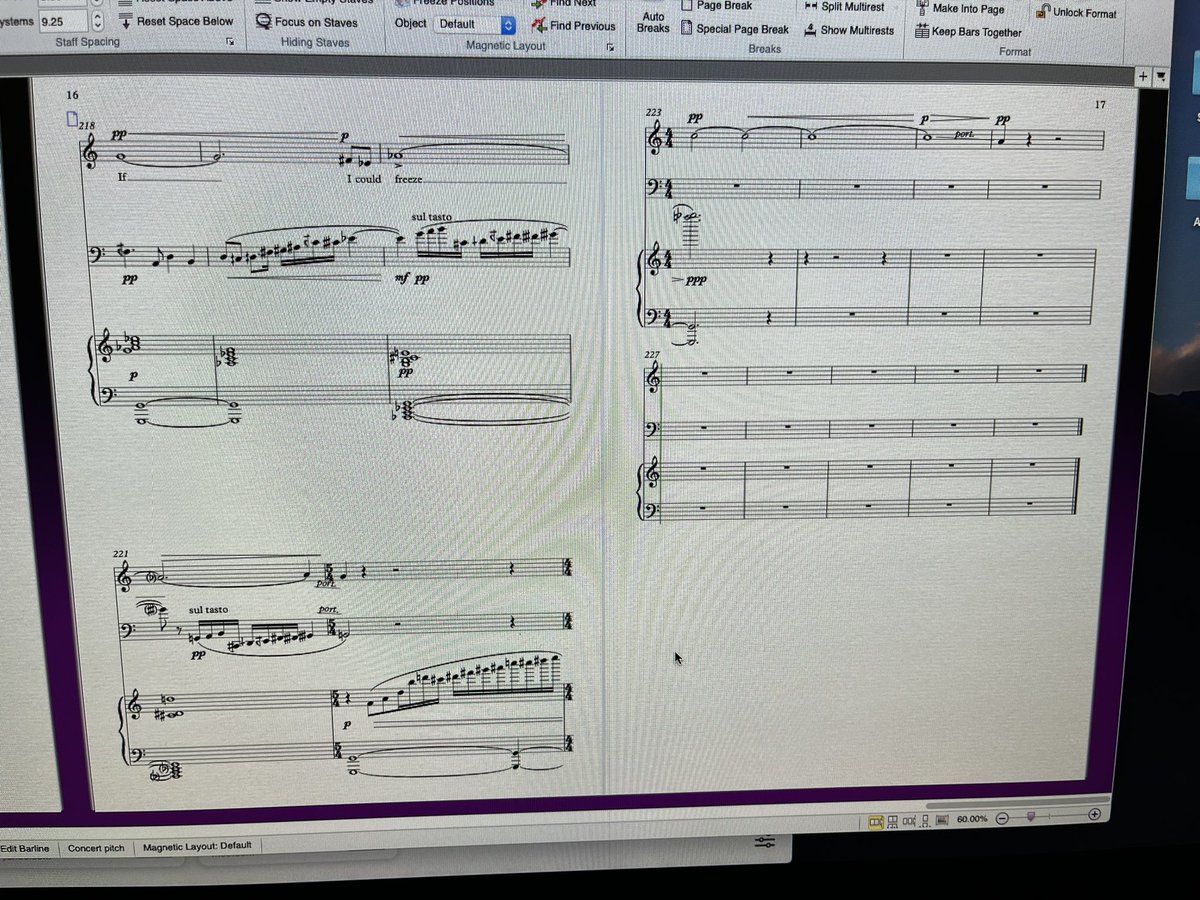The width and height of the screenshot is (1200, 900).
Task: Select spread pages vertically view icon
Action: click(893, 821)
